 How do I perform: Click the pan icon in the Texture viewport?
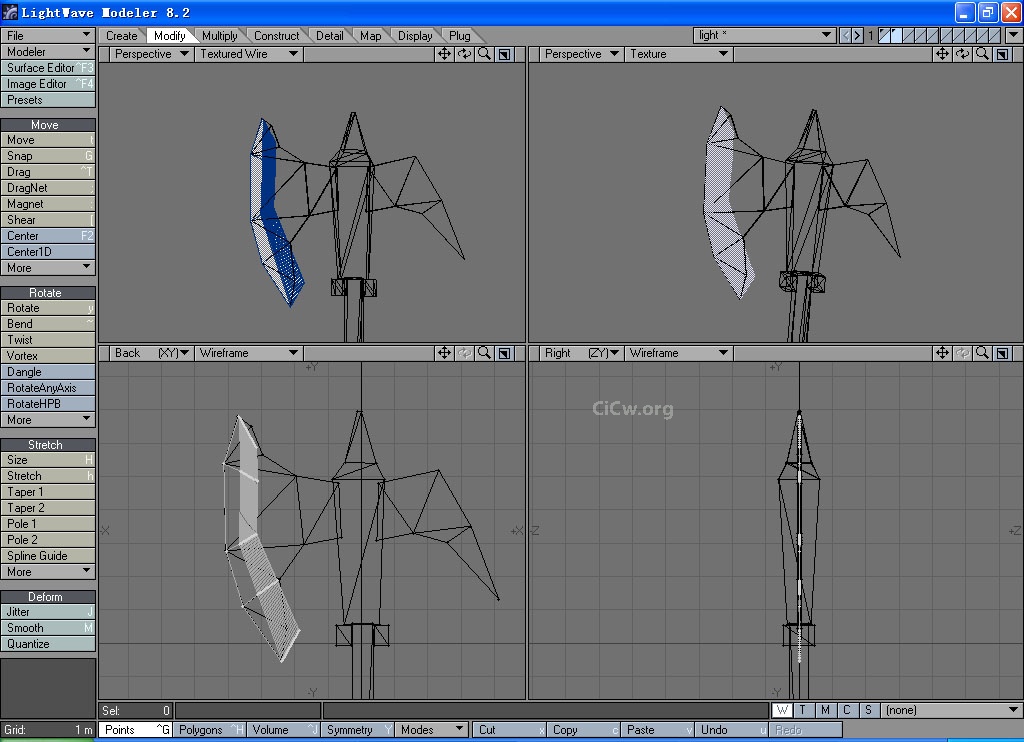click(942, 54)
